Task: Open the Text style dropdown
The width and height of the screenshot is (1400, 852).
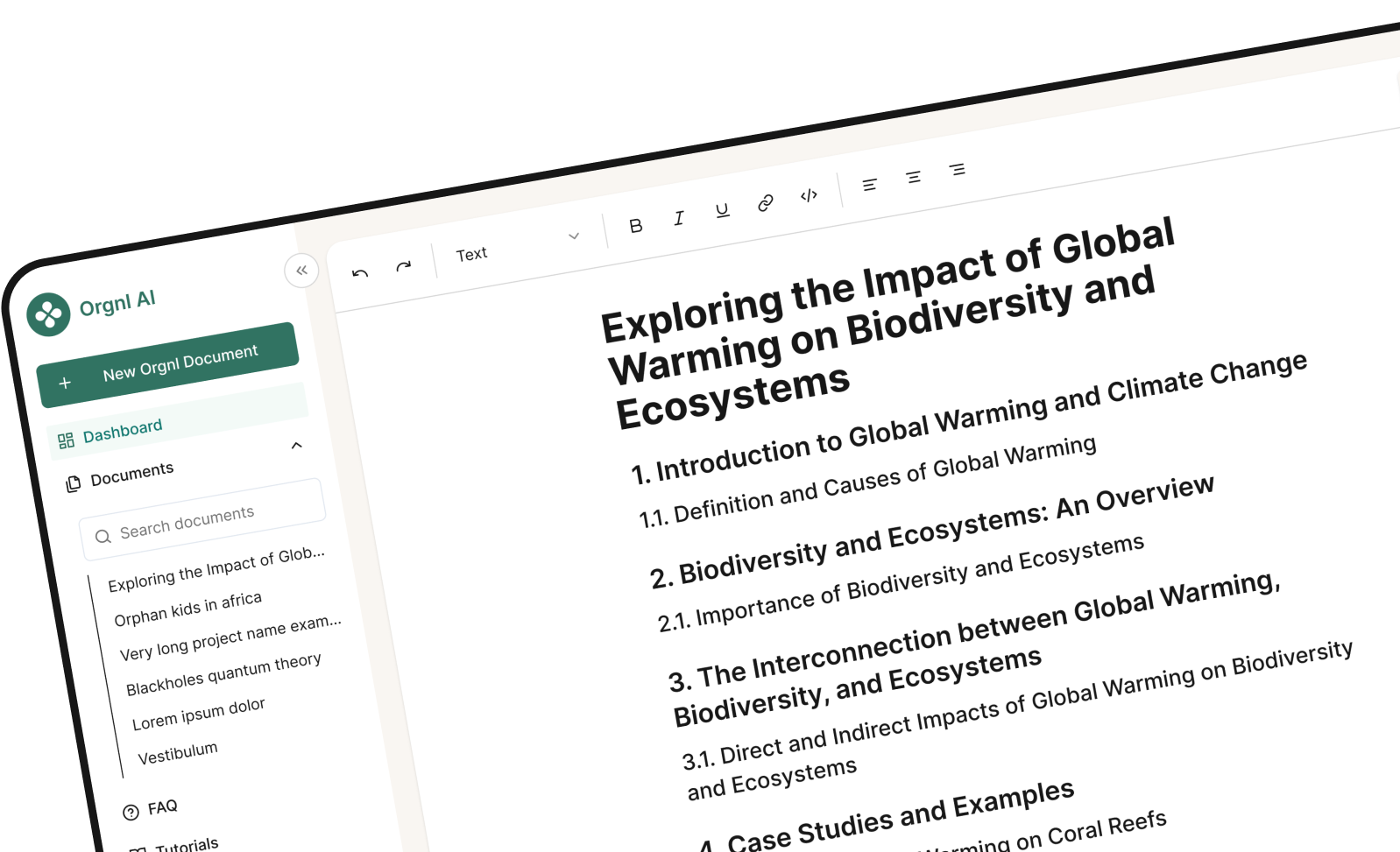Action: point(517,246)
